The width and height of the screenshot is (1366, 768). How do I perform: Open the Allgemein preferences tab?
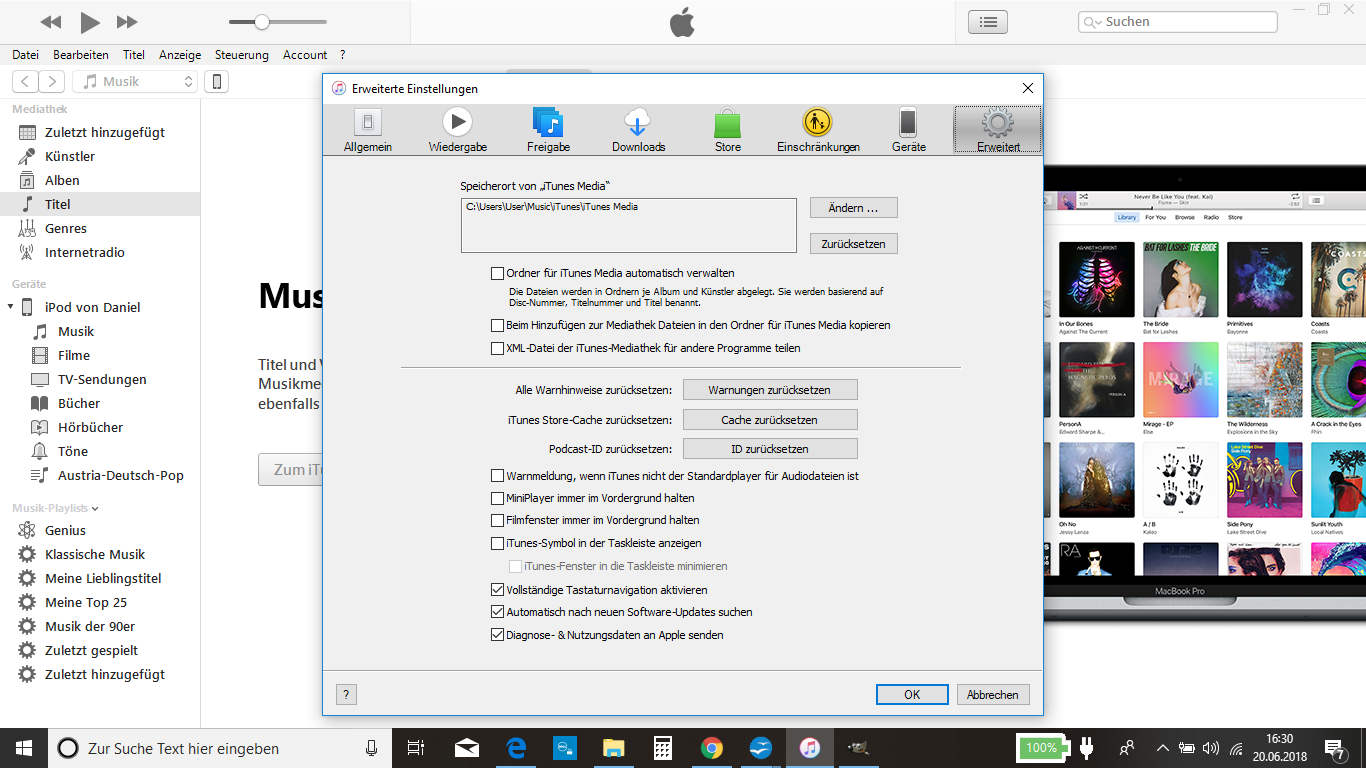367,130
